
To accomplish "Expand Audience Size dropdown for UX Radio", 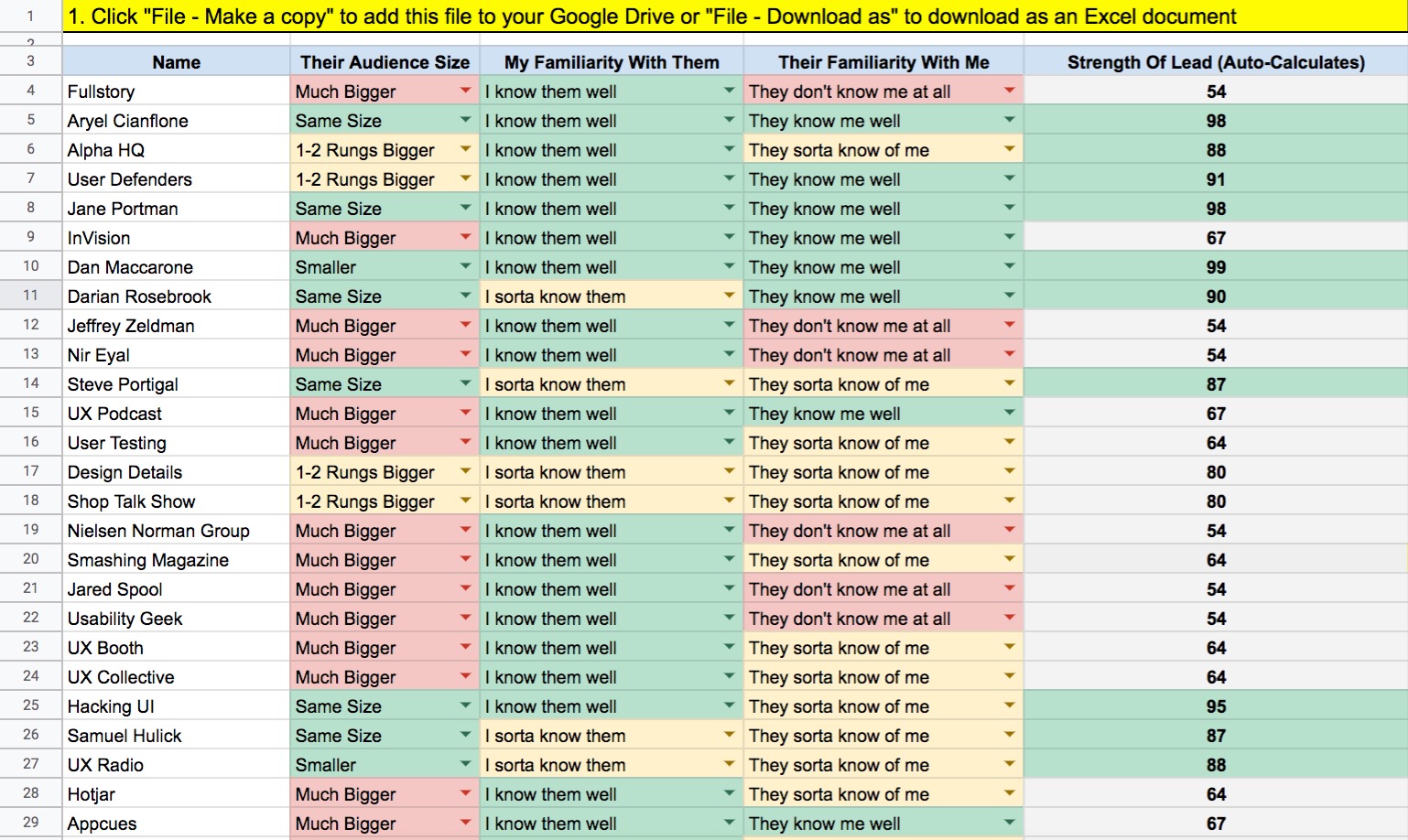I will (x=465, y=764).
